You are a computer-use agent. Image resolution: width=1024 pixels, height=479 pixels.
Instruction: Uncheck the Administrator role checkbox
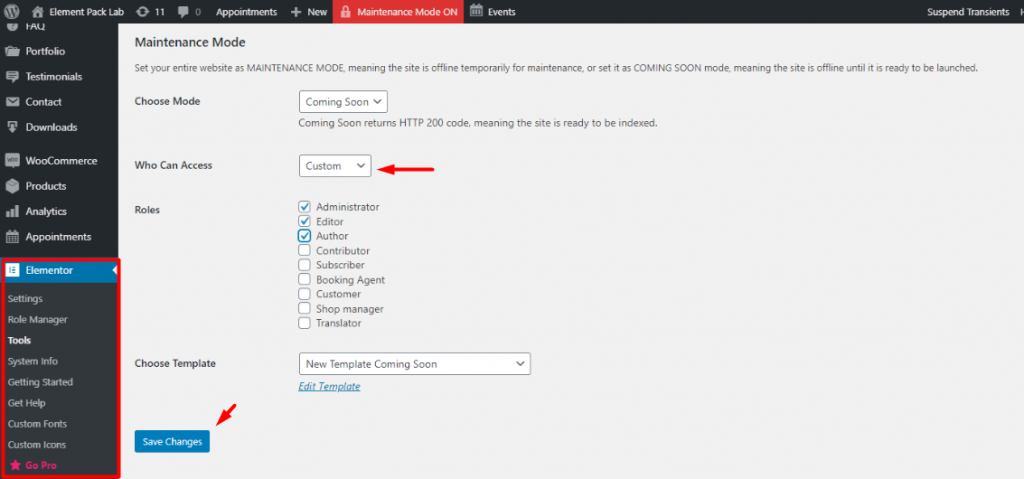tap(305, 207)
